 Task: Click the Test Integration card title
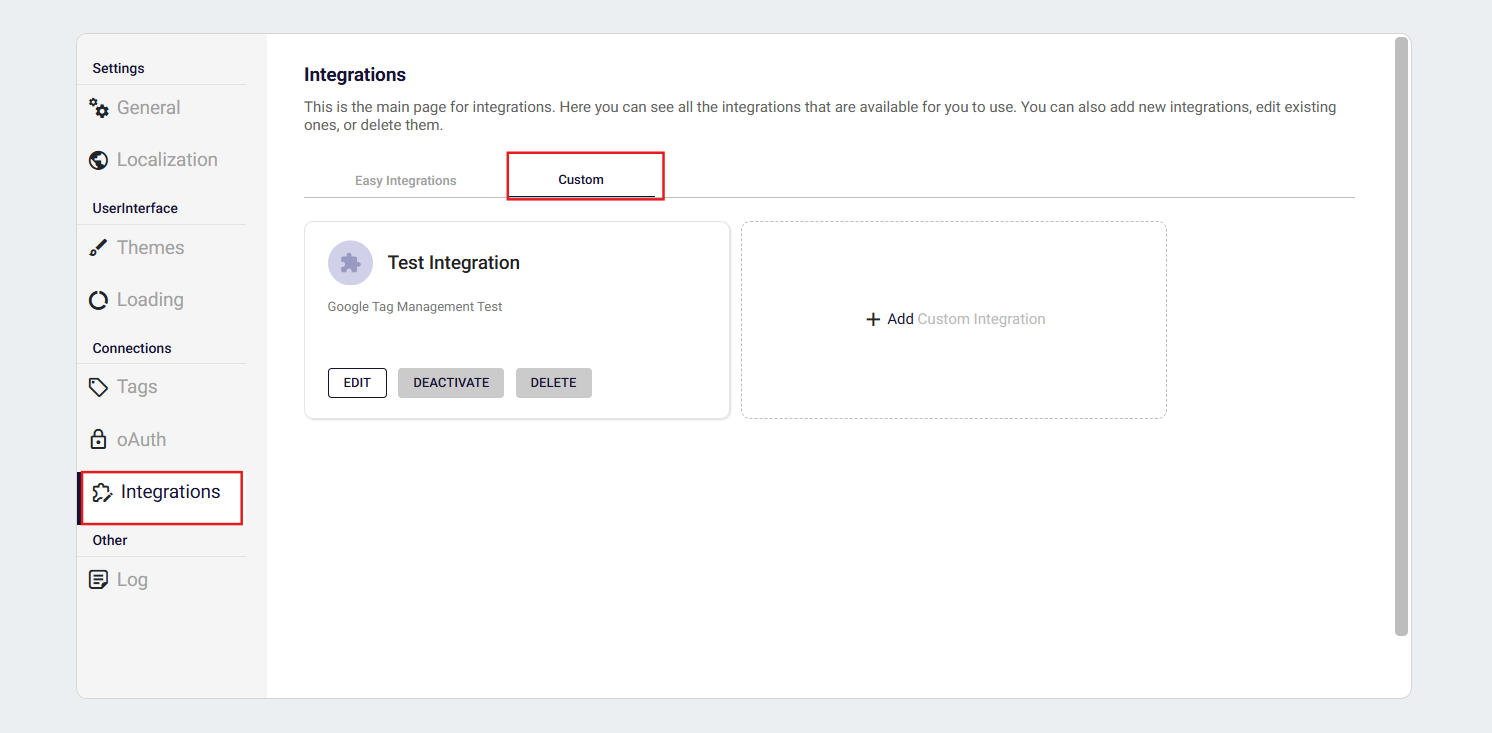click(453, 263)
